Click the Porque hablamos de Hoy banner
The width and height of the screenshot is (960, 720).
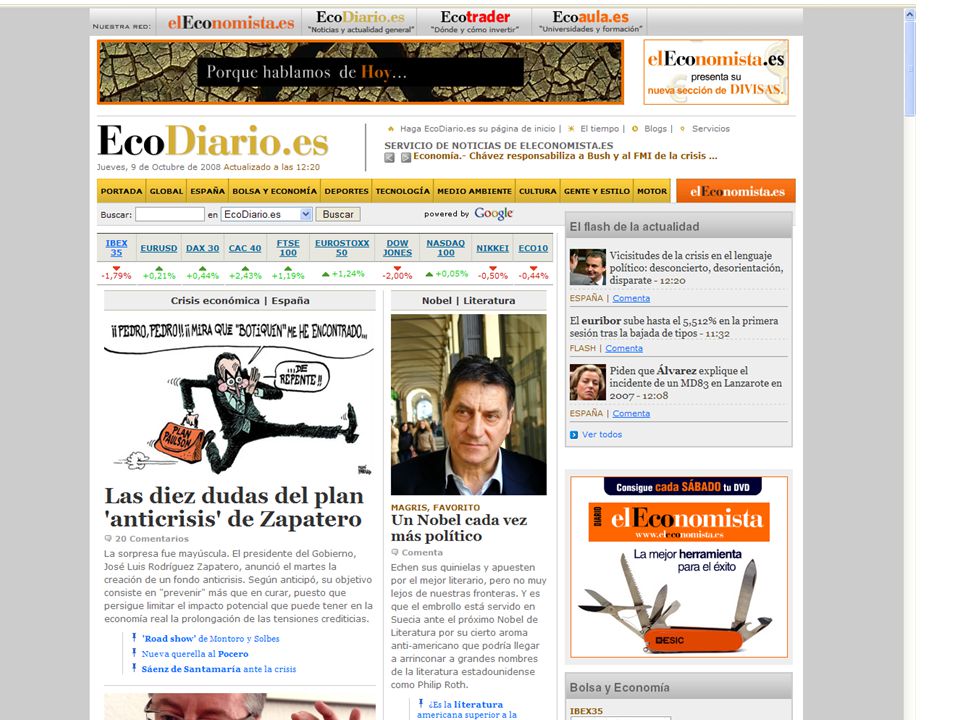[360, 72]
